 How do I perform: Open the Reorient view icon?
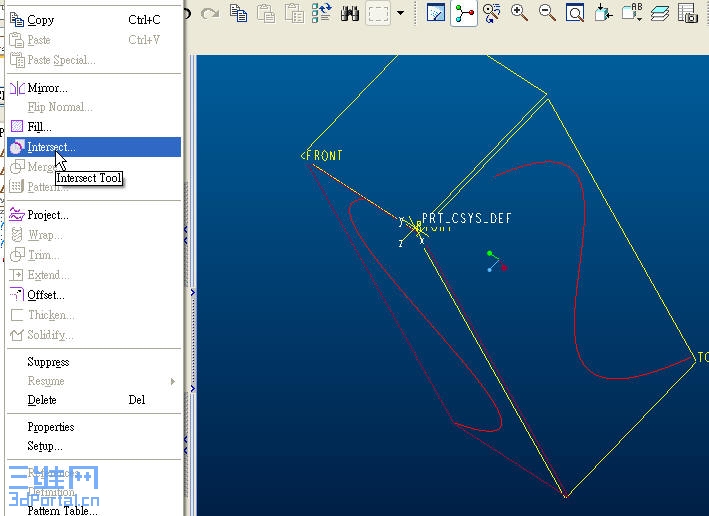tap(603, 13)
